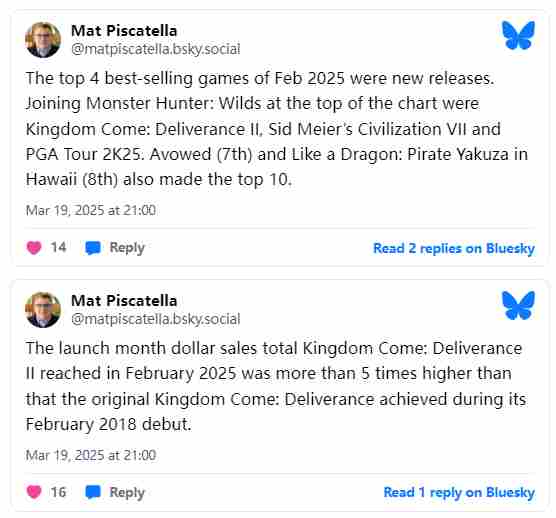The width and height of the screenshot is (556, 518).
Task: Open Mat Piscatella name in first post
Action: [124, 31]
